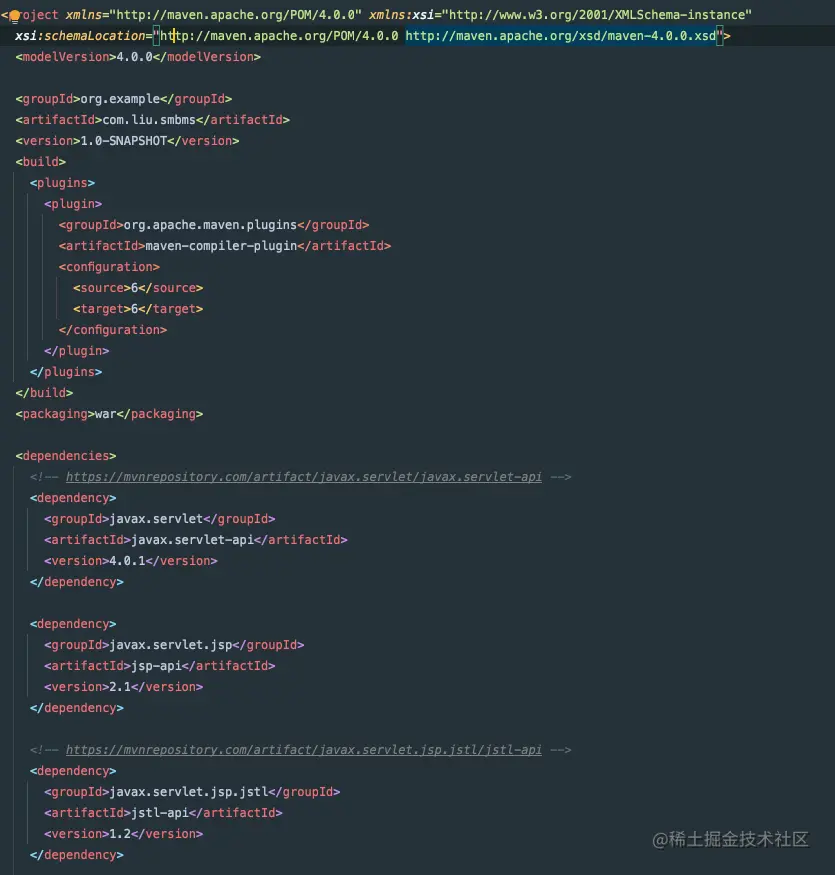This screenshot has width=835, height=875.
Task: Click the jstl-api artifactId line
Action: (x=164, y=813)
